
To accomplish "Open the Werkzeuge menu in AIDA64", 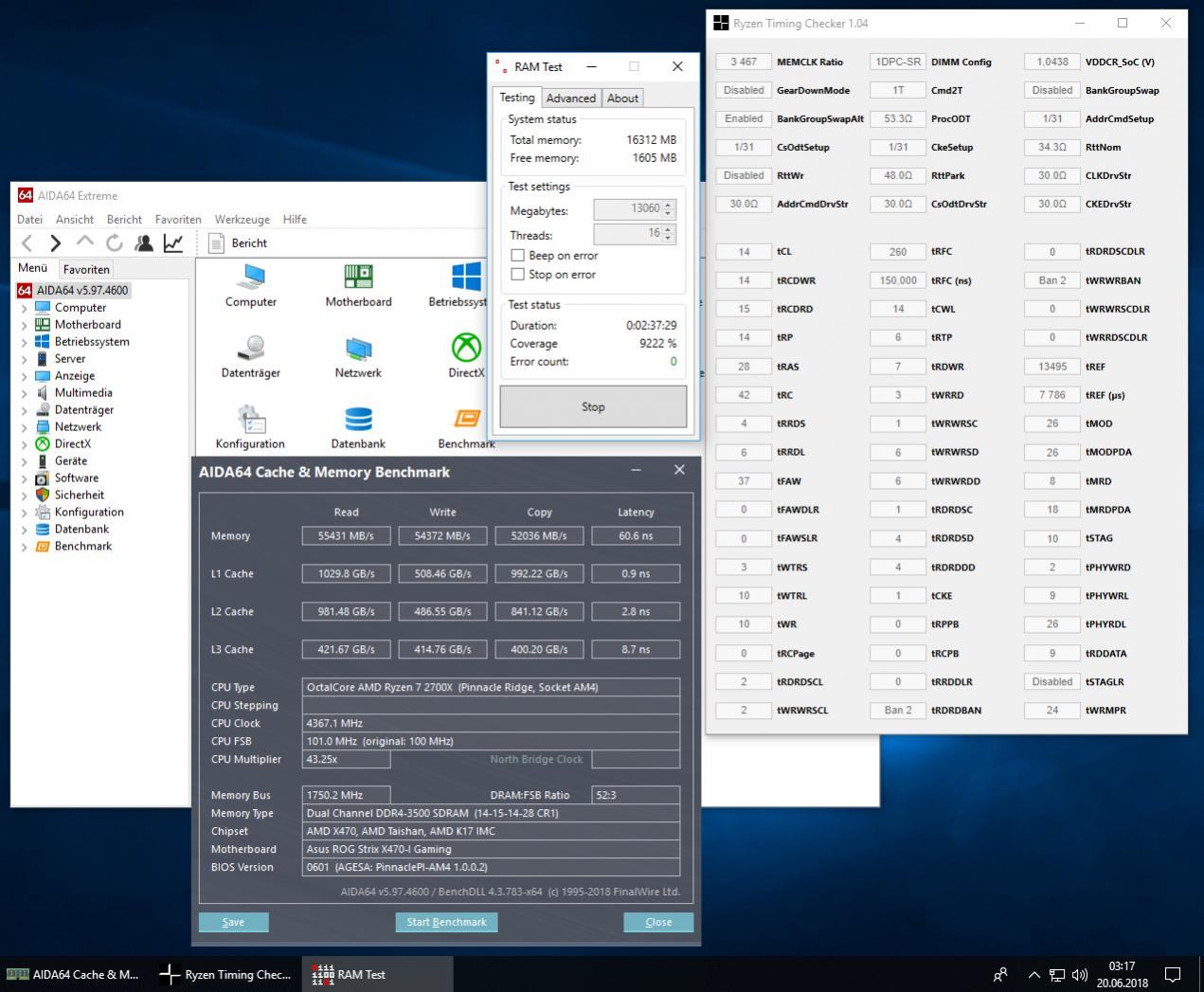I will [x=243, y=219].
